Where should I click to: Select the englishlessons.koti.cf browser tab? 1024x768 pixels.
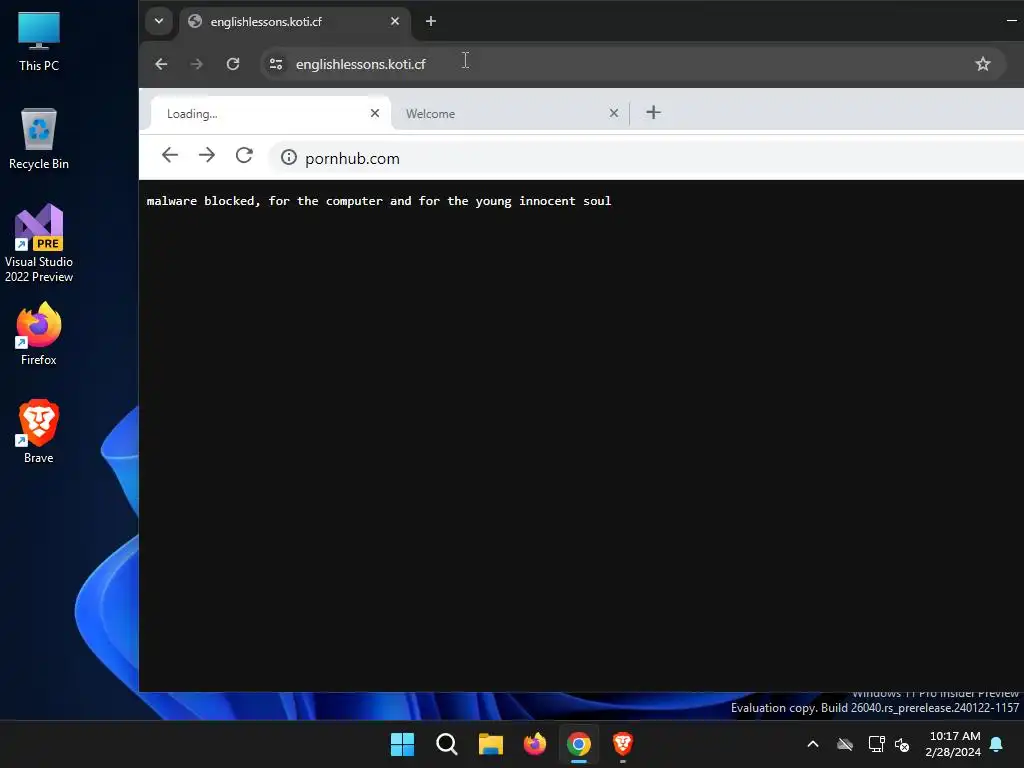pyautogui.click(x=295, y=22)
